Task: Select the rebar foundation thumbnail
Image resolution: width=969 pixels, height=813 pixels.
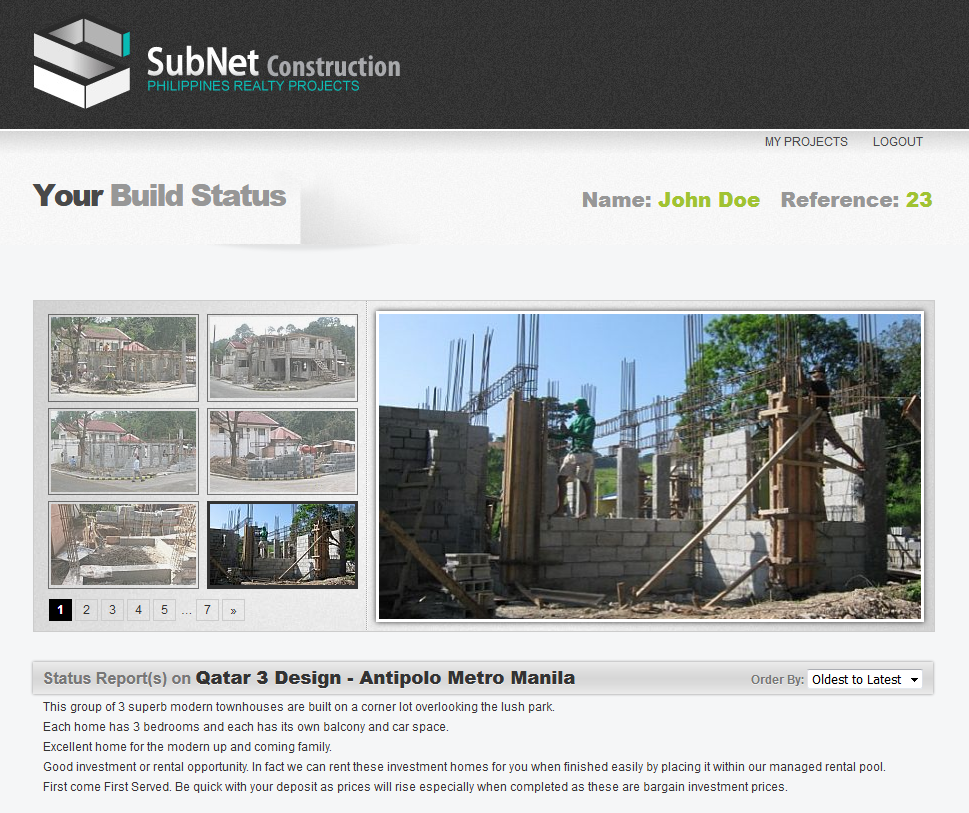Action: [122, 545]
